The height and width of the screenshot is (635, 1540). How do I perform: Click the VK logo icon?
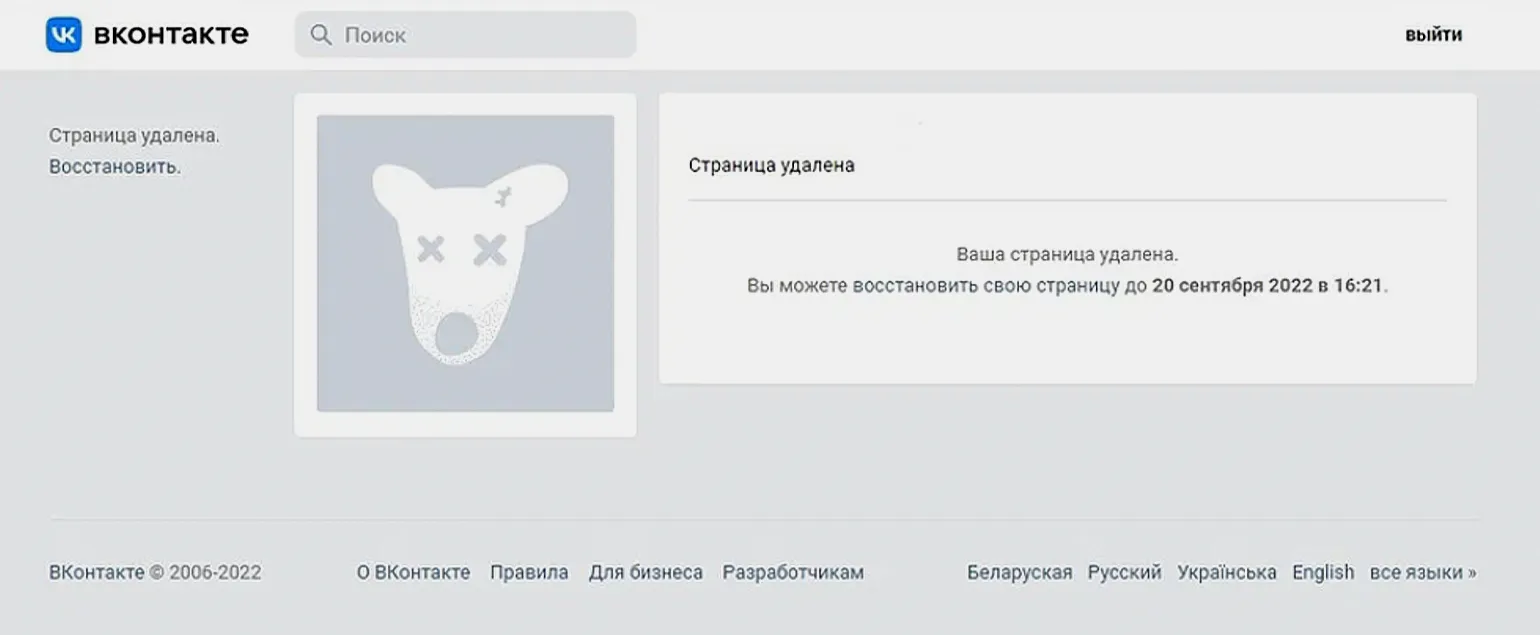point(64,35)
